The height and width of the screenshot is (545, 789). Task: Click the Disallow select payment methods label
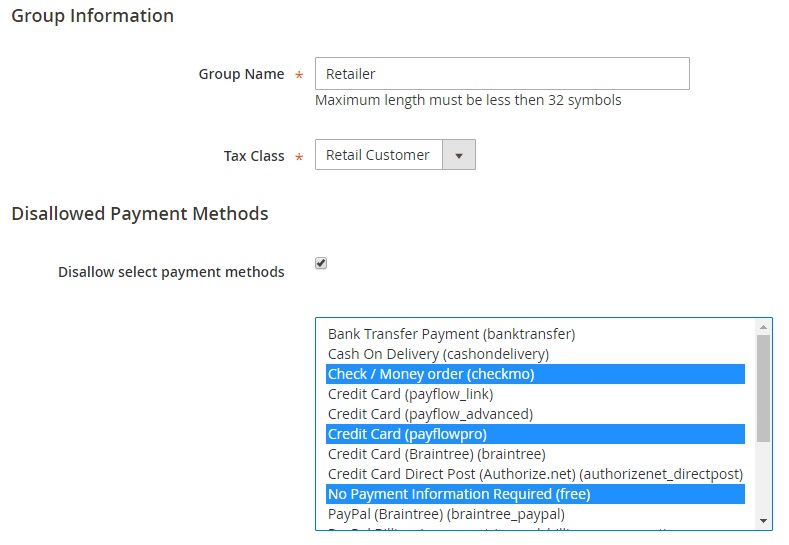coord(171,272)
